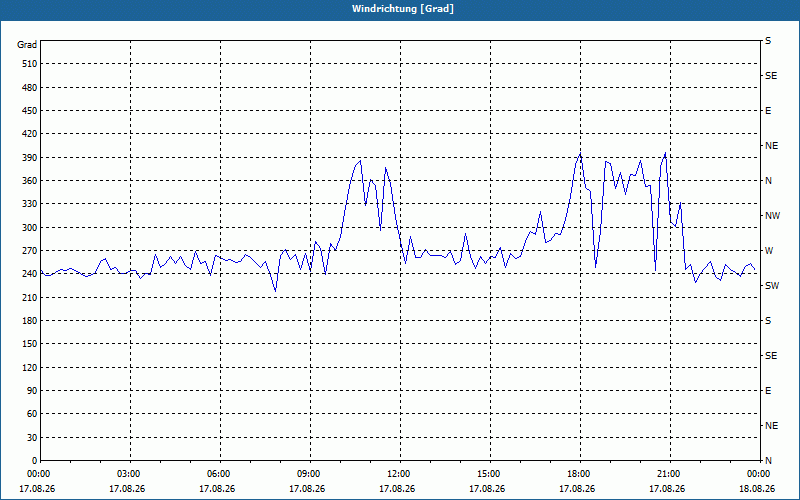This screenshot has height=500, width=800.
Task: Pick the 360 degree axis label
Action: click(x=30, y=181)
